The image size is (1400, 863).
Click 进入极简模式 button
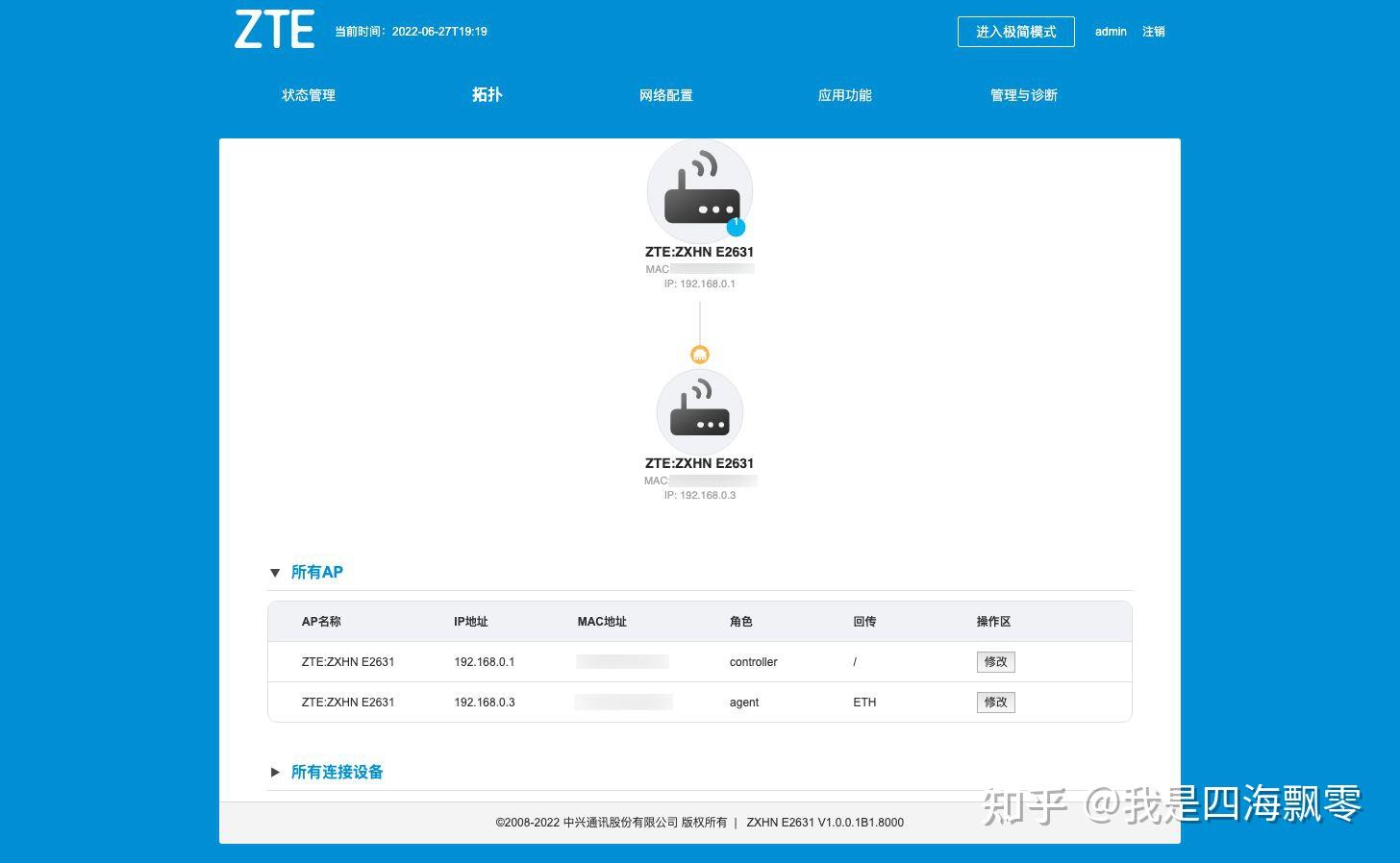pyautogui.click(x=1015, y=32)
